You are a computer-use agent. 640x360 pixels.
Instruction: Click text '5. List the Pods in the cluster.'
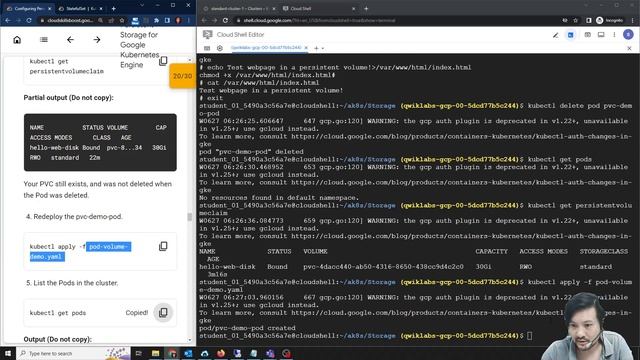coord(72,282)
